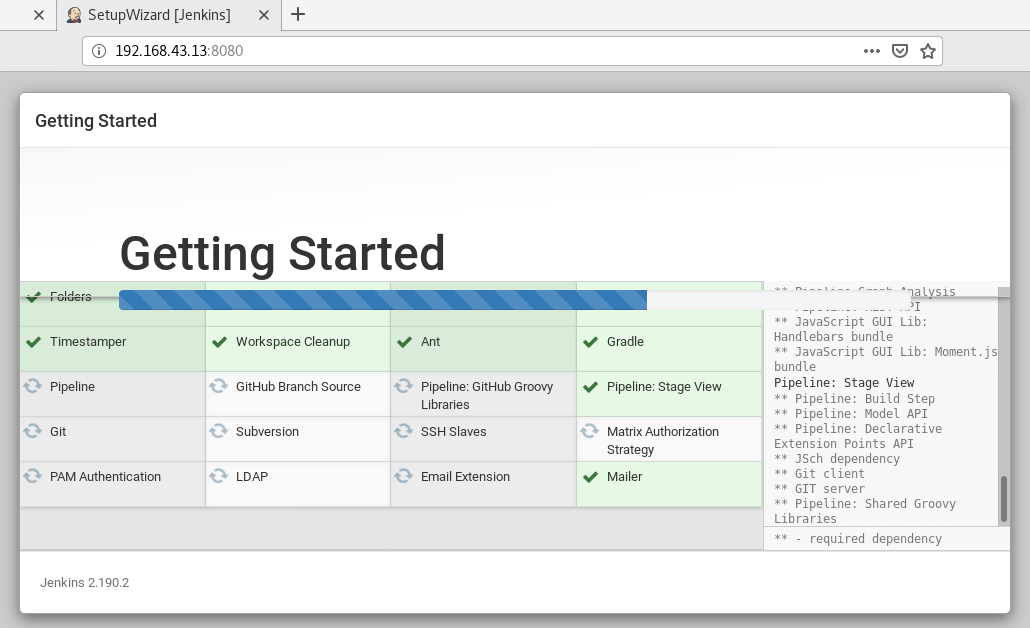Click the large Getting Started heading
Viewport: 1030px width, 628px height.
[282, 254]
